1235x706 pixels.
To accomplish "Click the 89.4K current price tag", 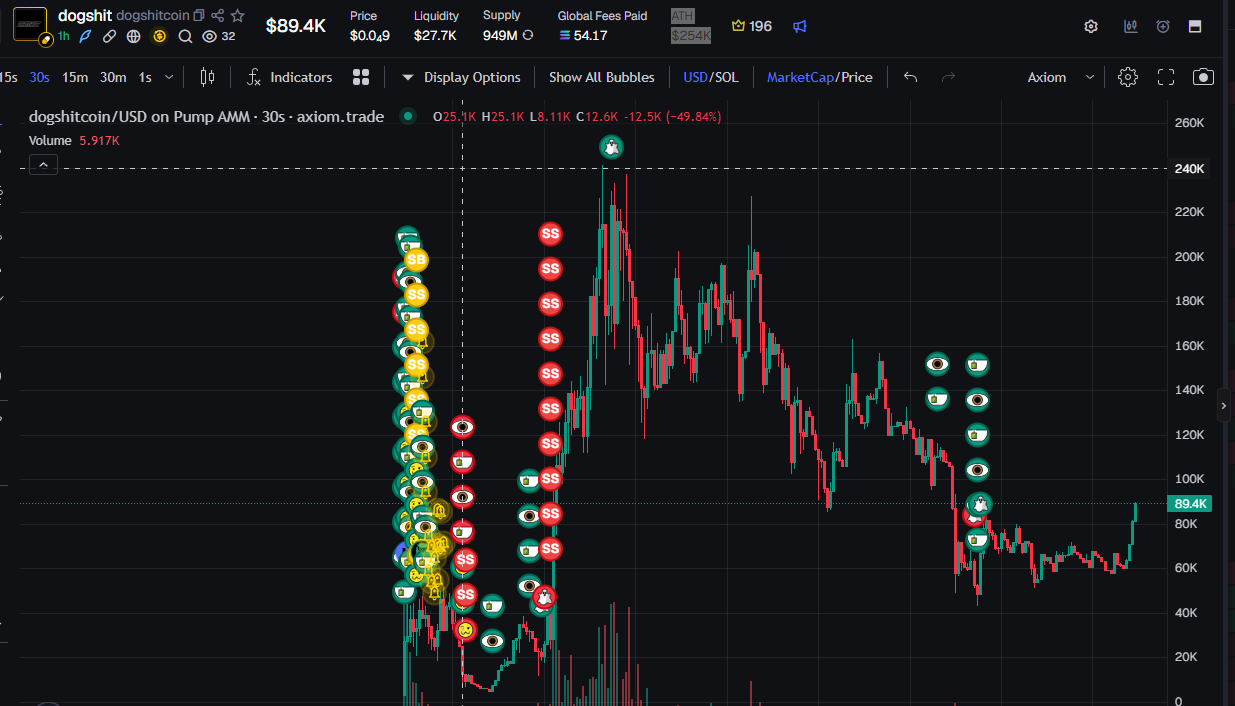I will coord(1191,504).
